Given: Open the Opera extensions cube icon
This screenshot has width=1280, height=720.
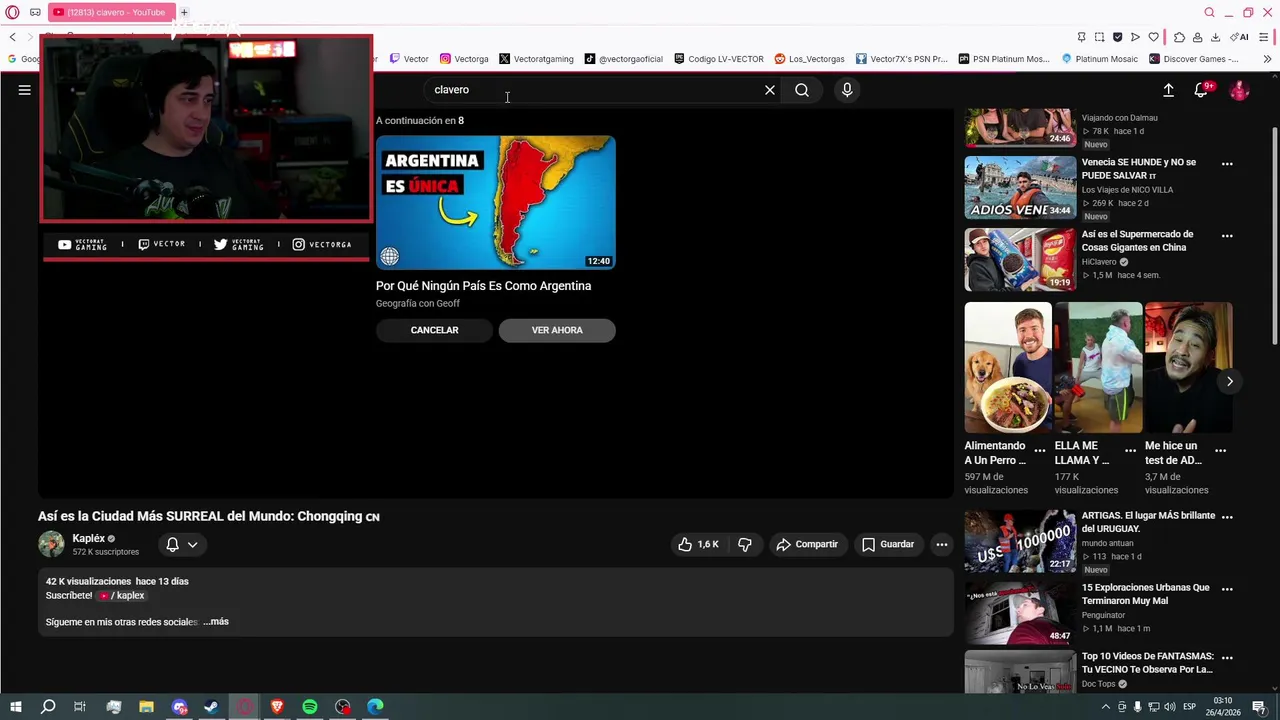Looking at the screenshot, I should tap(1179, 37).
